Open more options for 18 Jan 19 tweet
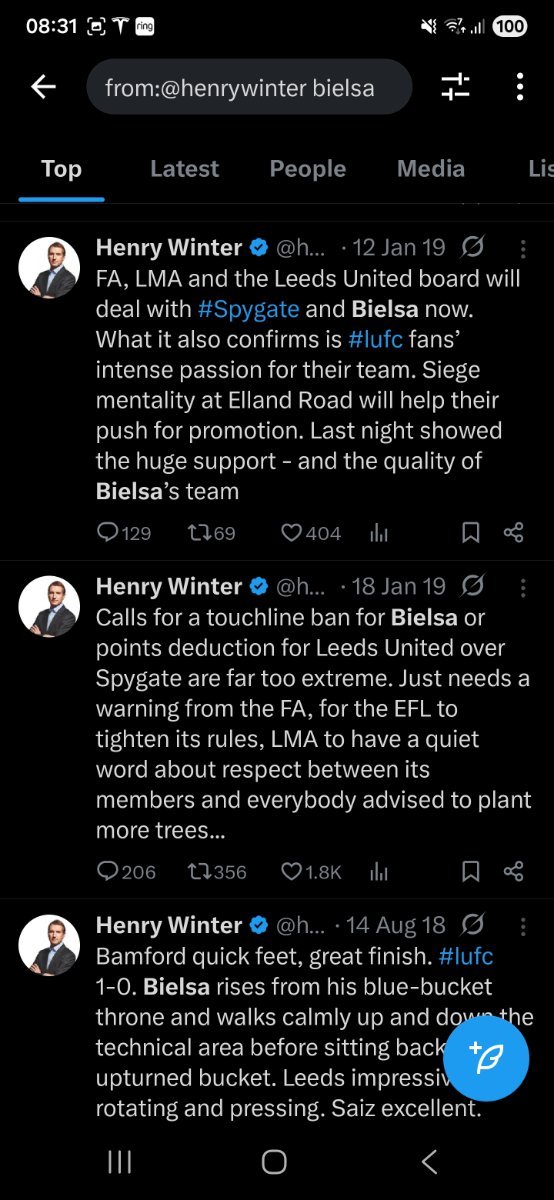This screenshot has height=1200, width=554. [524, 587]
